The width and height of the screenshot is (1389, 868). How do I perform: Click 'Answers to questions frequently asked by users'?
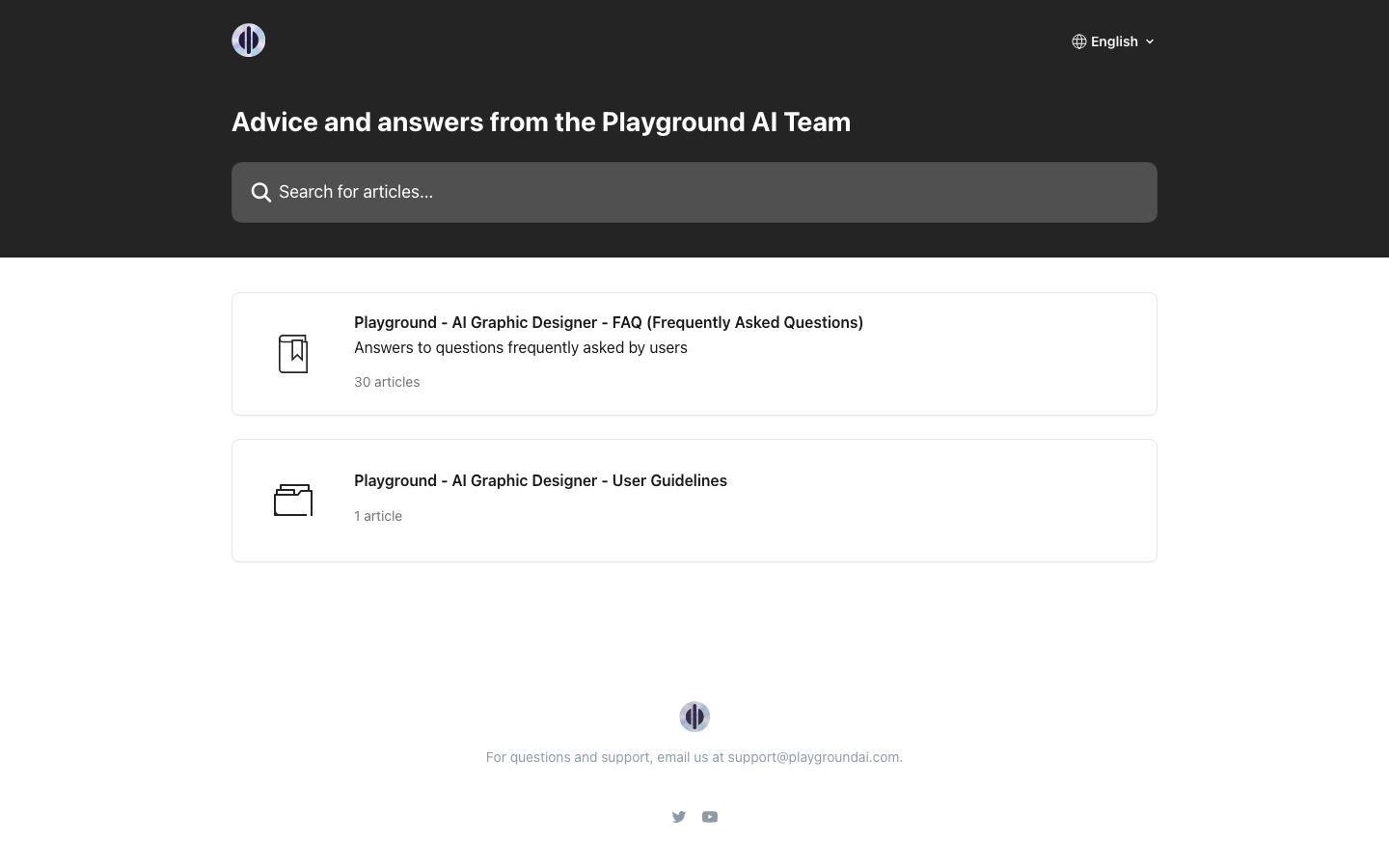521,347
